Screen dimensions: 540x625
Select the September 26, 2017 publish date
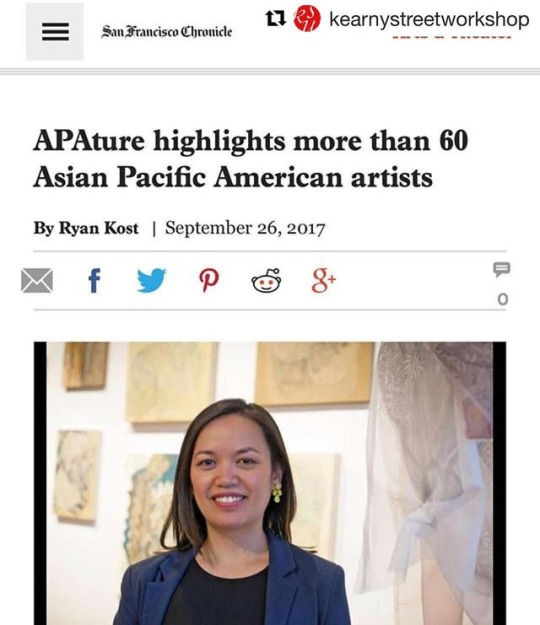coord(245,228)
